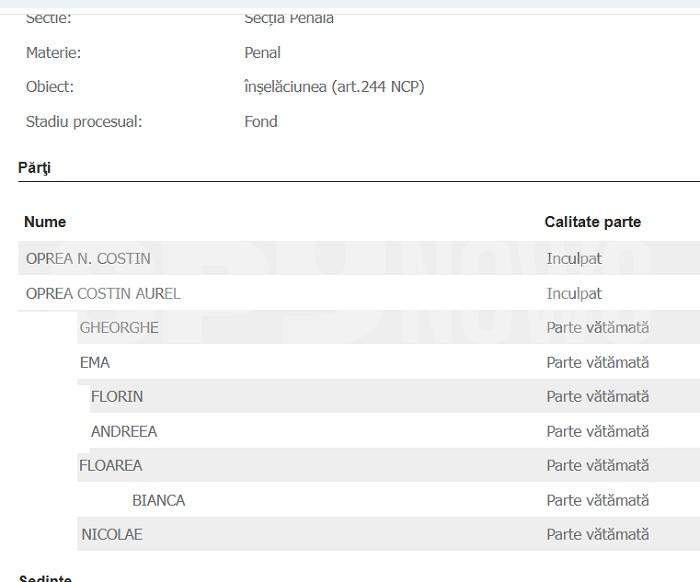
Task: Click the Stadiu procesual label
Action: (x=84, y=122)
